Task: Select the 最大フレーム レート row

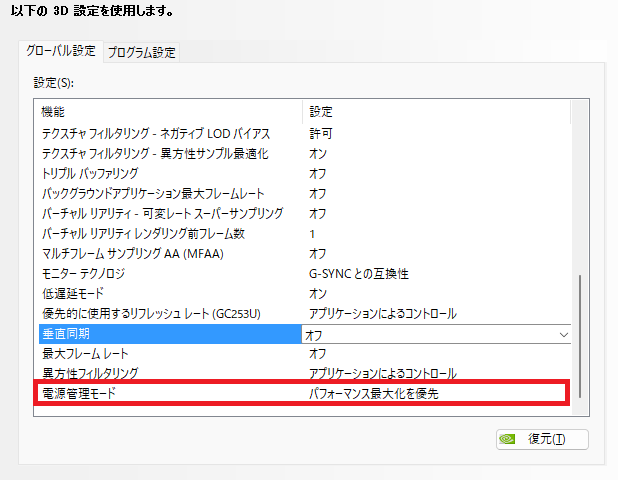Action: coord(305,353)
